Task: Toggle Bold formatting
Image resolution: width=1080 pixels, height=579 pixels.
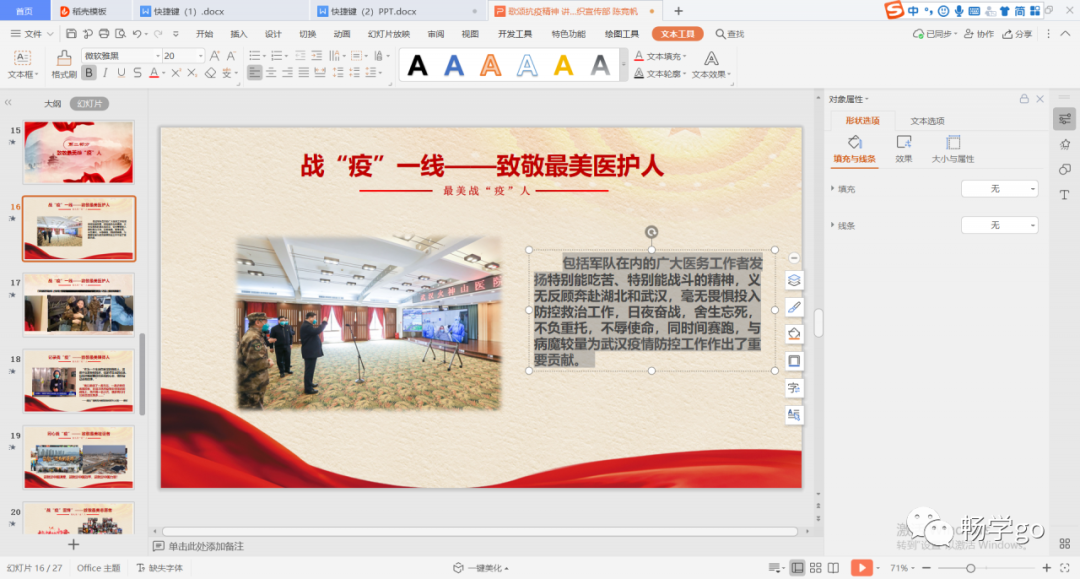Action: pyautogui.click(x=89, y=73)
